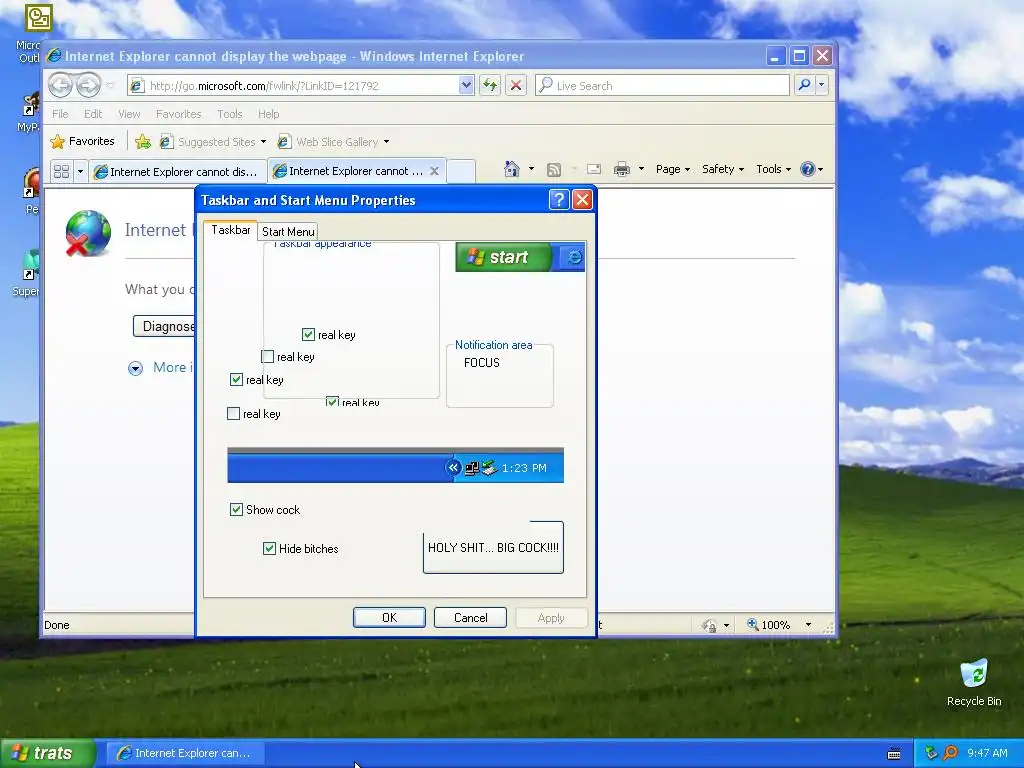Open the Tools menu in menu bar
Viewport: 1024px width, 768px height.
(x=230, y=114)
